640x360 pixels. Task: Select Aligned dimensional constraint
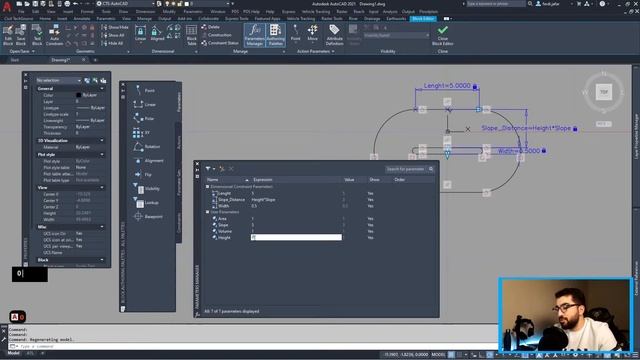pos(157,33)
